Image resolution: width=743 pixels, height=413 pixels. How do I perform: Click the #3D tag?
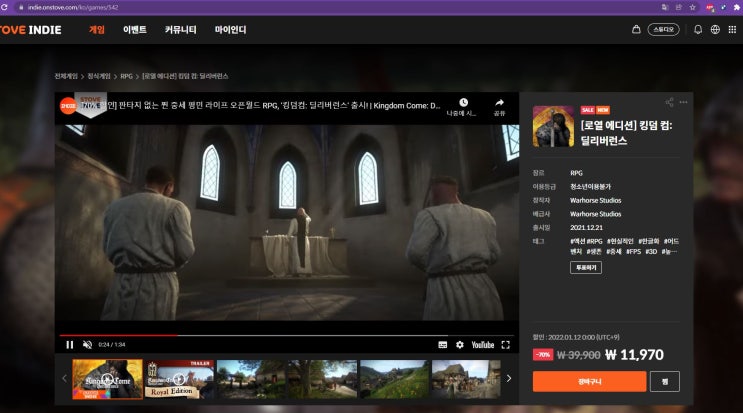(651, 251)
